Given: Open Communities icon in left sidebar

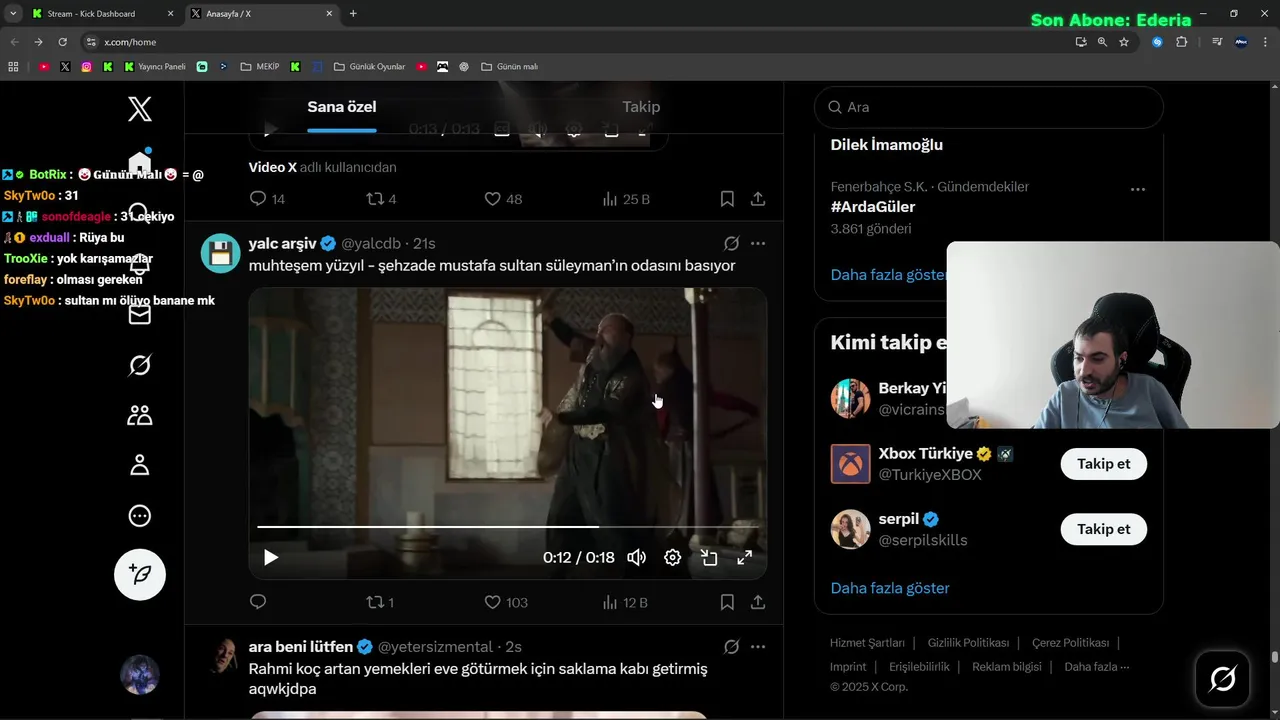Looking at the screenshot, I should click(x=140, y=415).
